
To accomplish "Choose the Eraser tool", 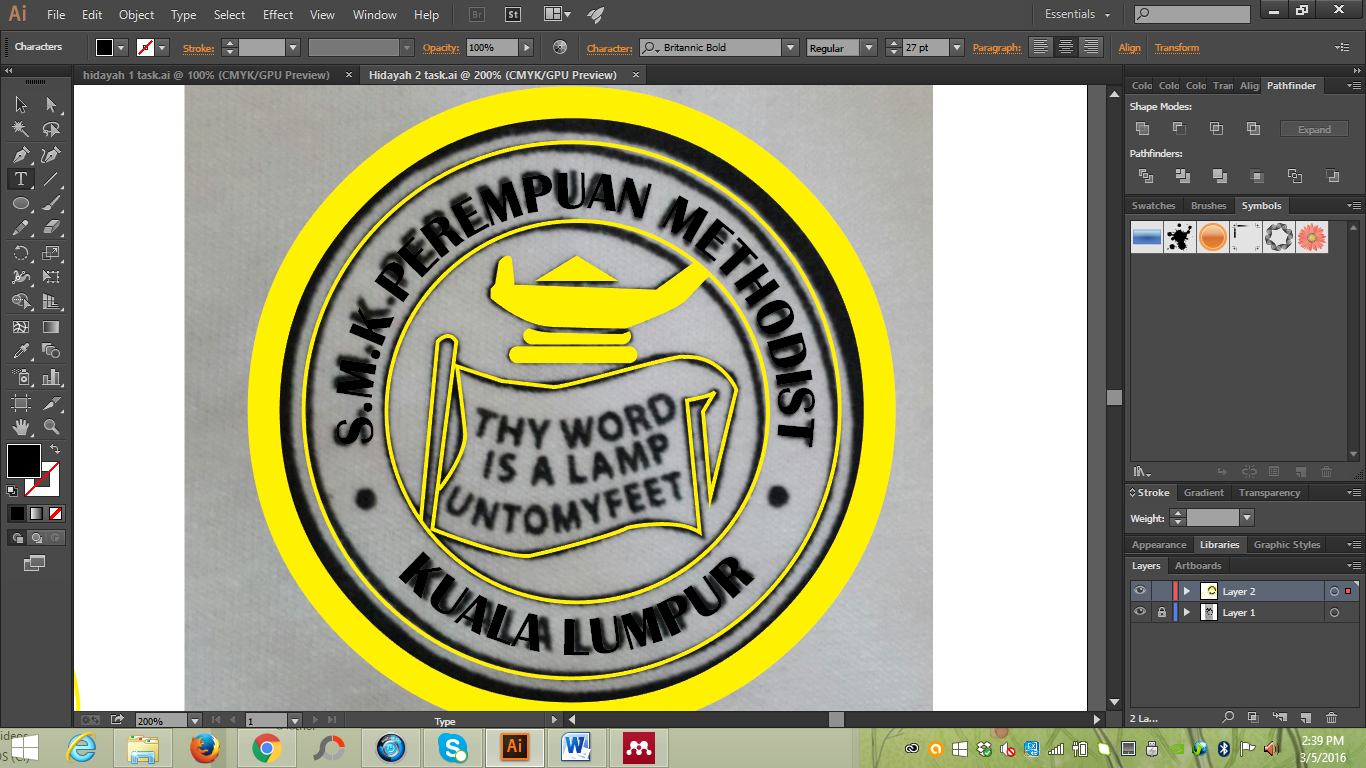I will 51,228.
